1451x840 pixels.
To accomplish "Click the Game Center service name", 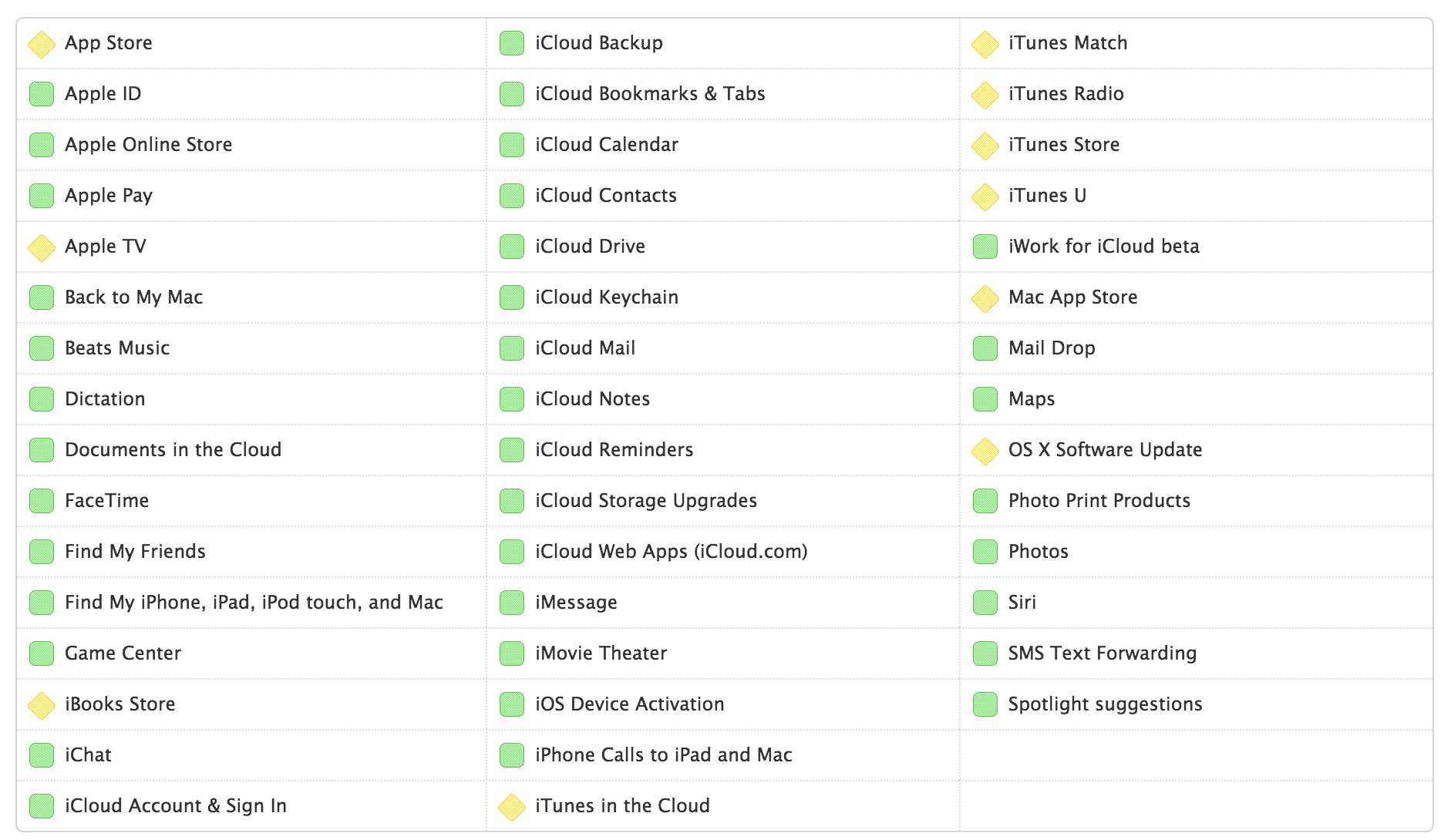I will click(123, 654).
